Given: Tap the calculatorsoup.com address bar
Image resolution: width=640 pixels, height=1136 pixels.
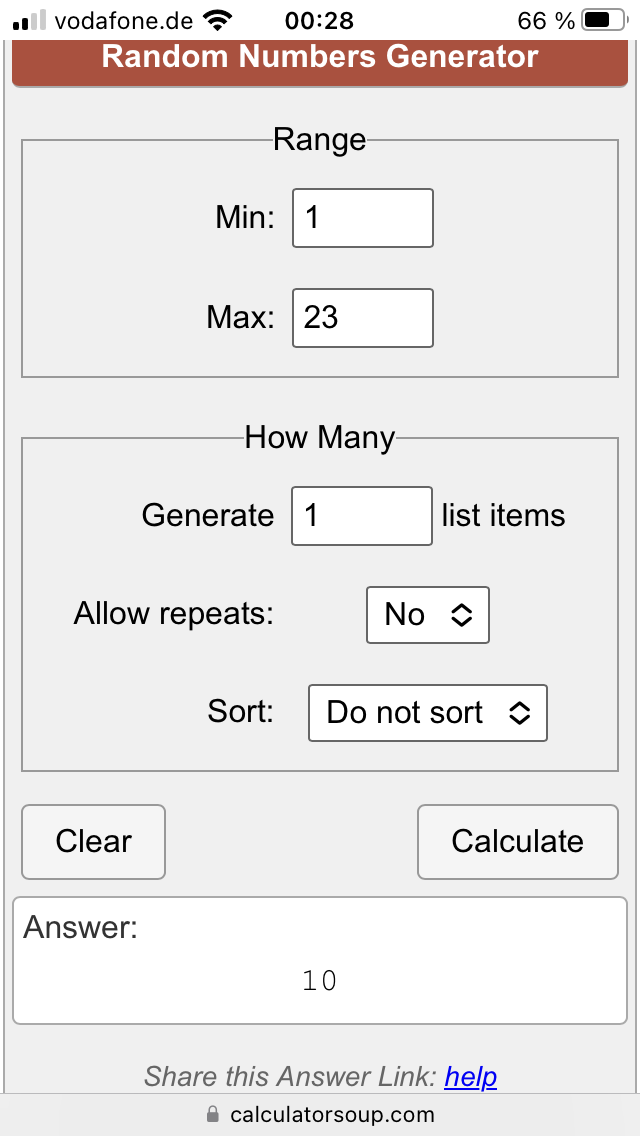Looking at the screenshot, I should [320, 1114].
